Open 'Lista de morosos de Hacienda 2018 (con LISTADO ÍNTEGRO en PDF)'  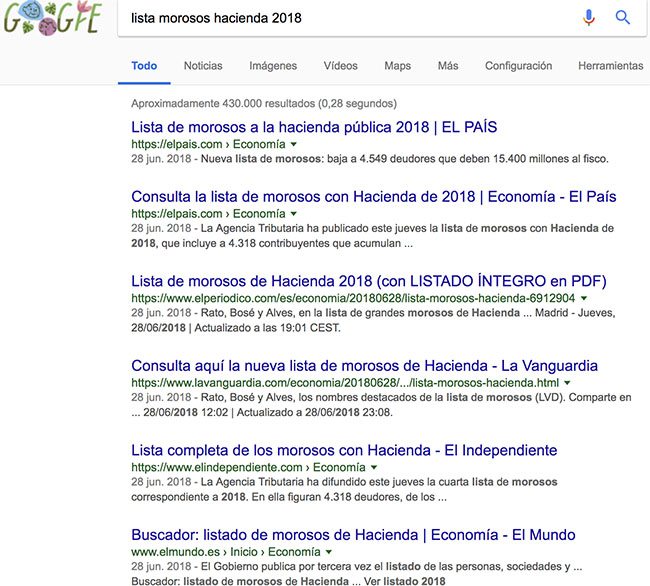(x=369, y=281)
